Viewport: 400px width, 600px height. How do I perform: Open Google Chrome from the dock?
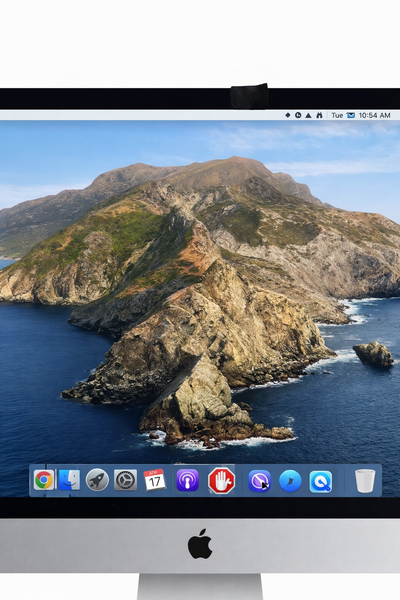(44, 480)
